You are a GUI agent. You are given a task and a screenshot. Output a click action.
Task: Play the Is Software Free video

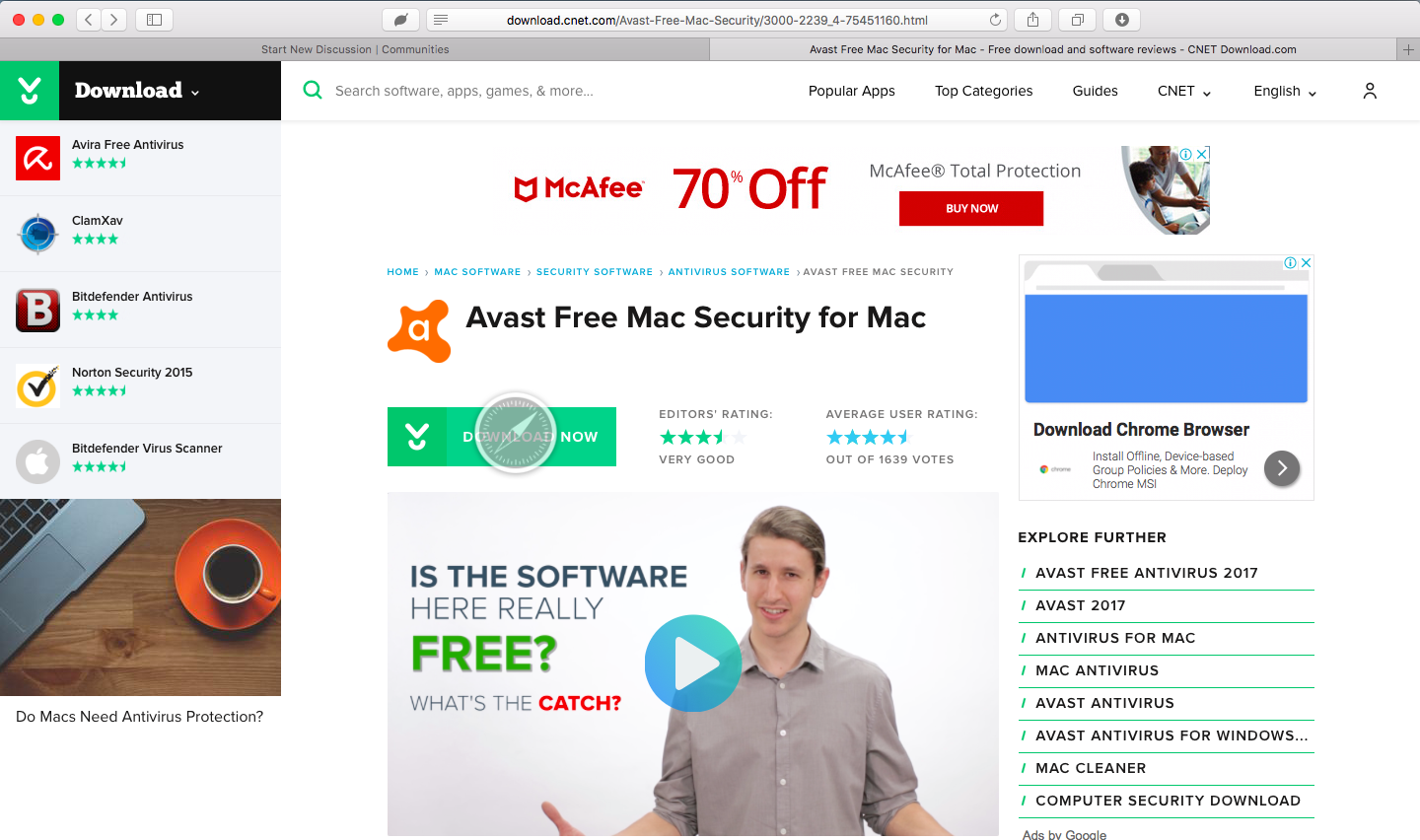(693, 664)
